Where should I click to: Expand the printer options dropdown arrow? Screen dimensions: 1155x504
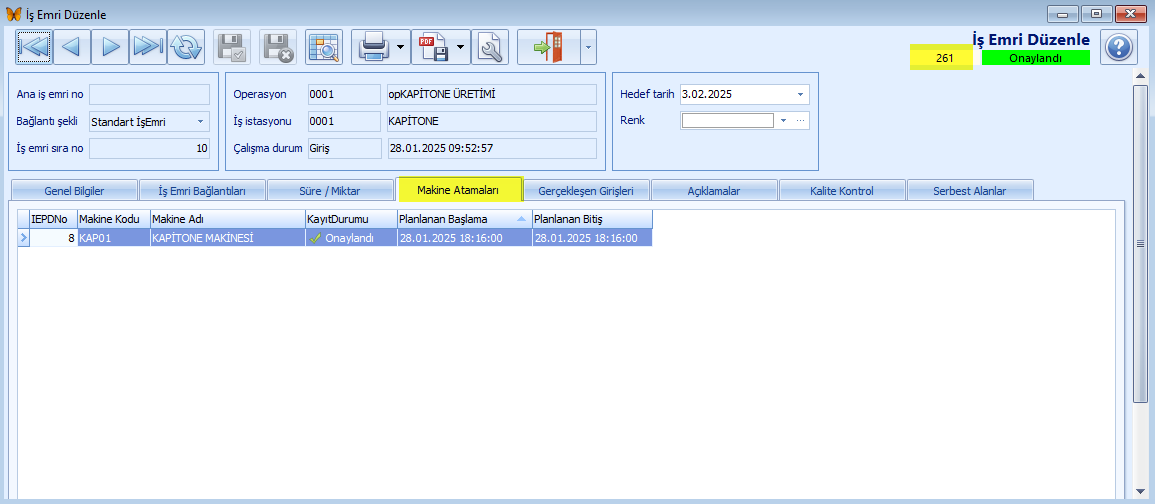click(x=401, y=48)
